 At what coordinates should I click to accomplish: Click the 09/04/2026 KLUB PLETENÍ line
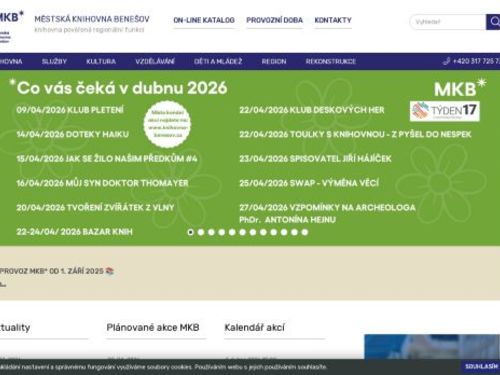click(70, 110)
